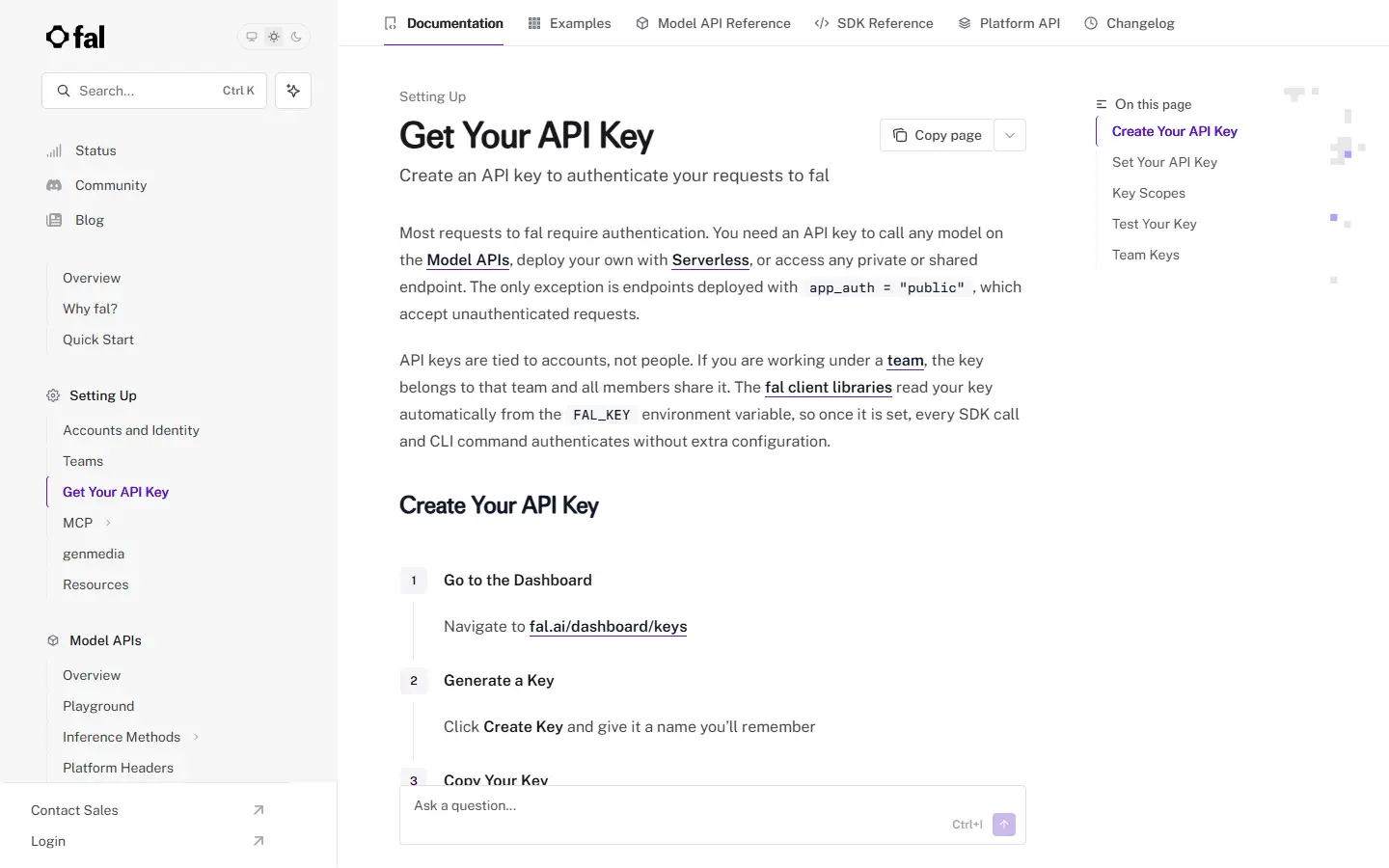Switch to dark theme moon icon
The height and width of the screenshot is (868, 1389).
click(x=296, y=37)
